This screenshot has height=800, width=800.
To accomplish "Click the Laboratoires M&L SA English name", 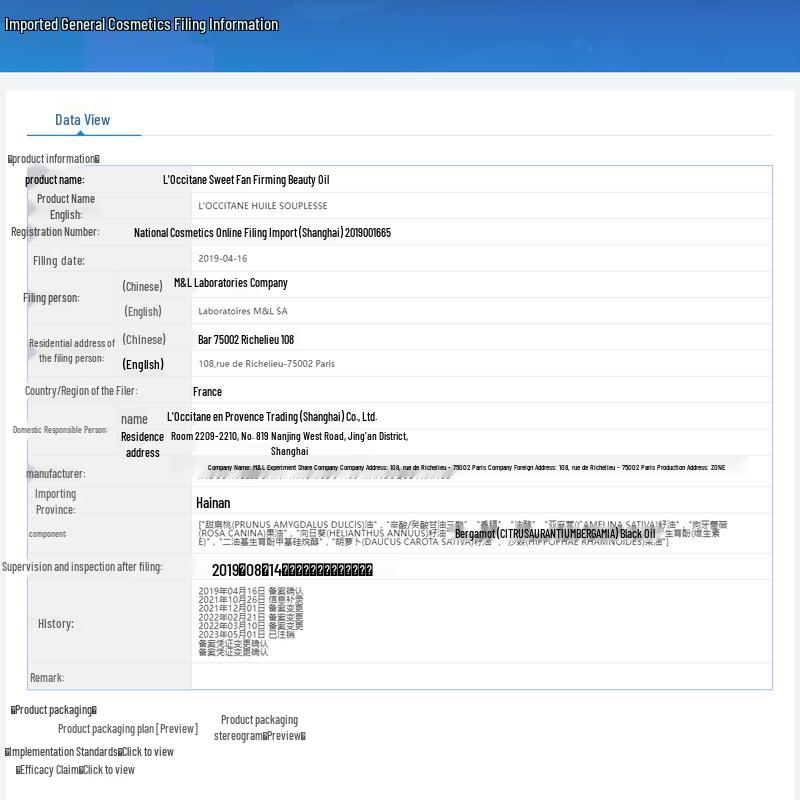I will point(243,311).
